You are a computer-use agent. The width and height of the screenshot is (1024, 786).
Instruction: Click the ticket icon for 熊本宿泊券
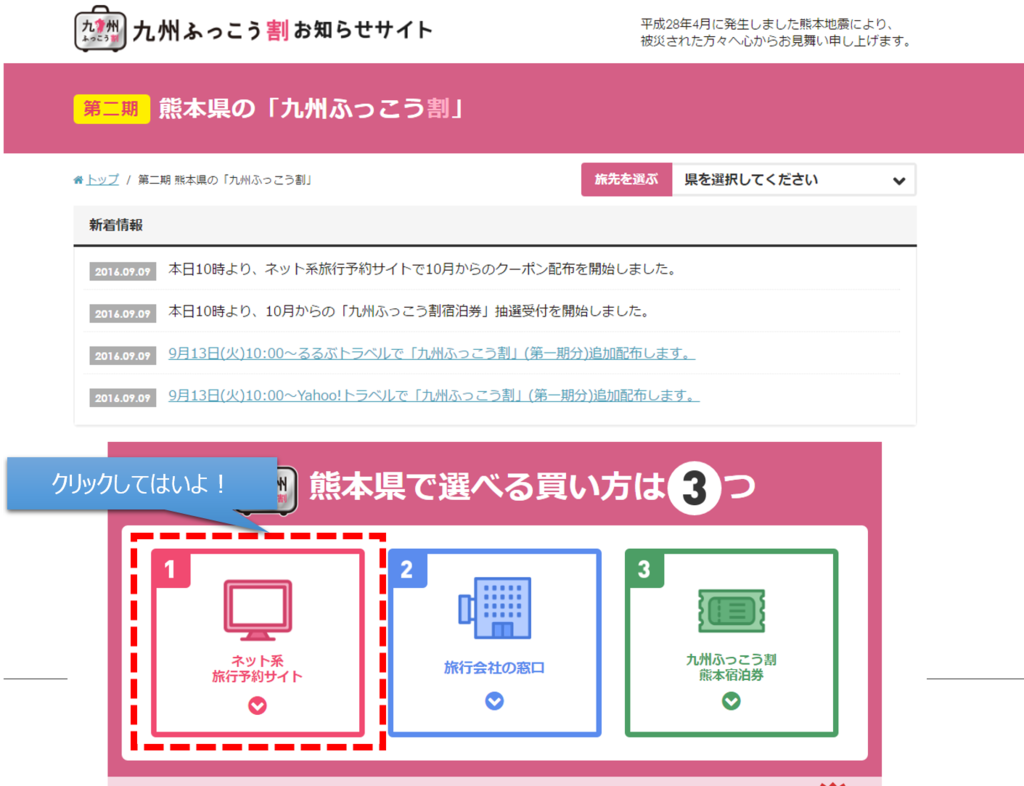pos(731,610)
